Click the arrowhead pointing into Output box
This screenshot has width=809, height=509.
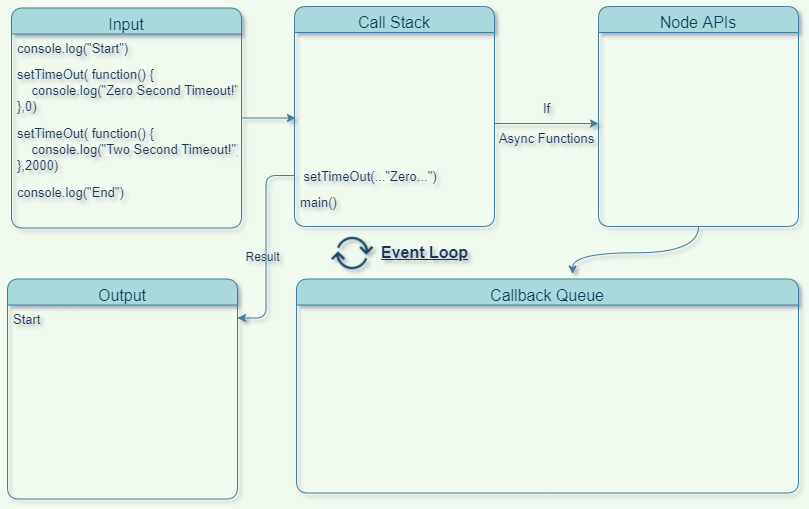point(243,319)
